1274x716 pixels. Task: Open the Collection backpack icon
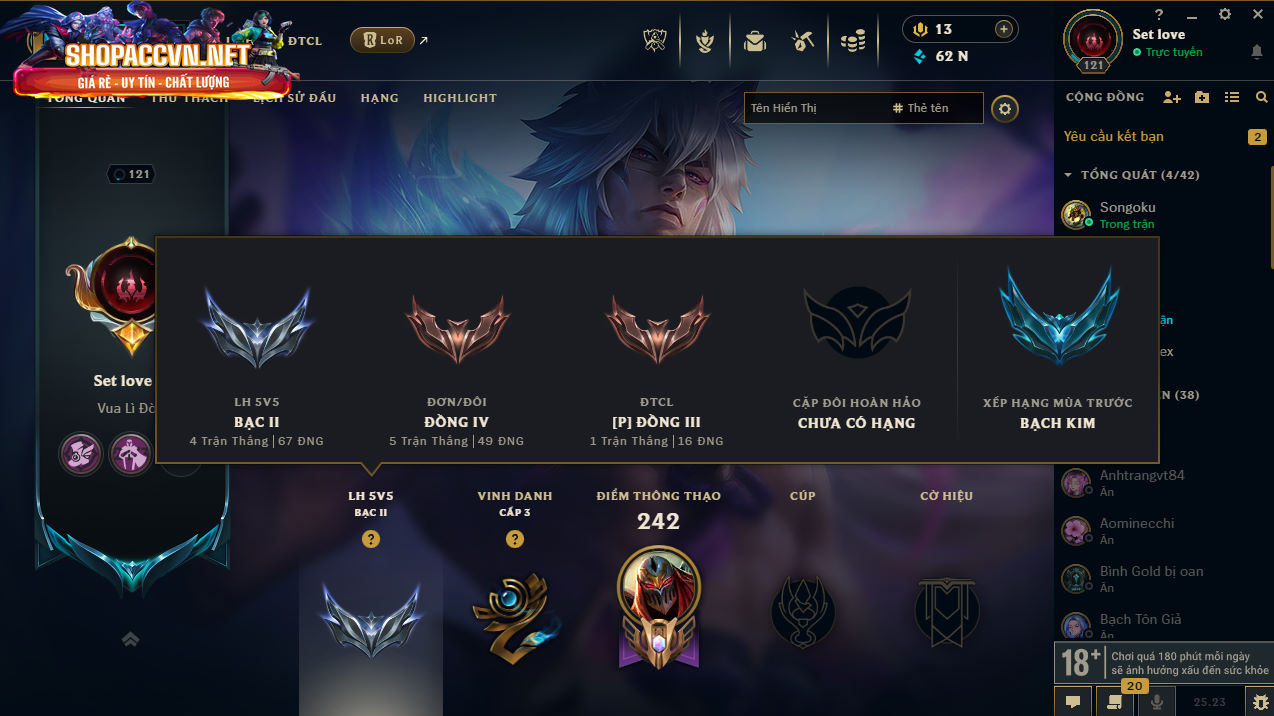pos(755,41)
